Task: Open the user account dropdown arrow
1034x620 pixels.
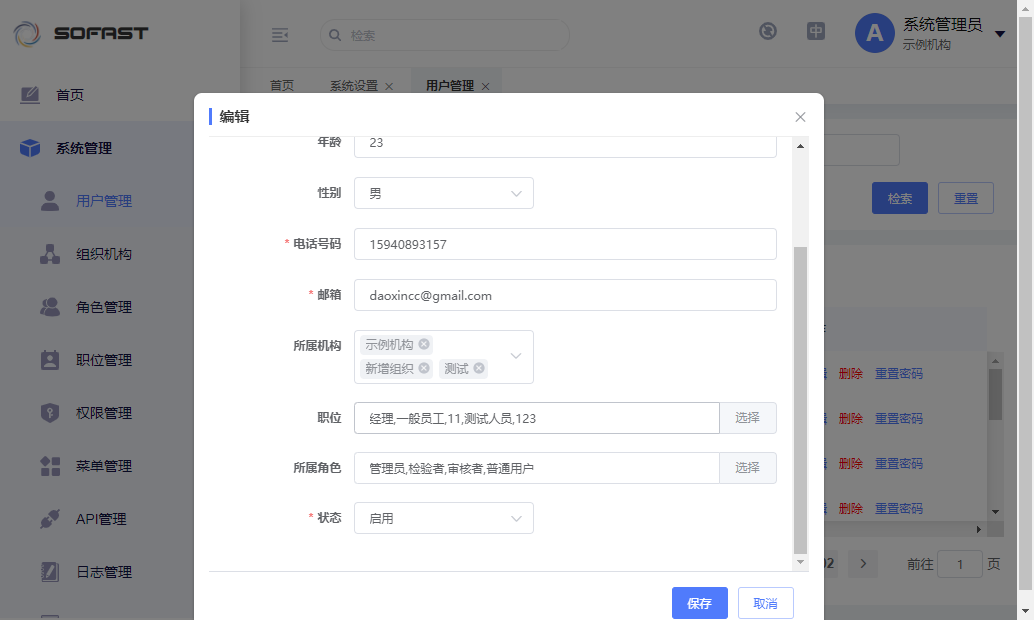Action: [1000, 34]
